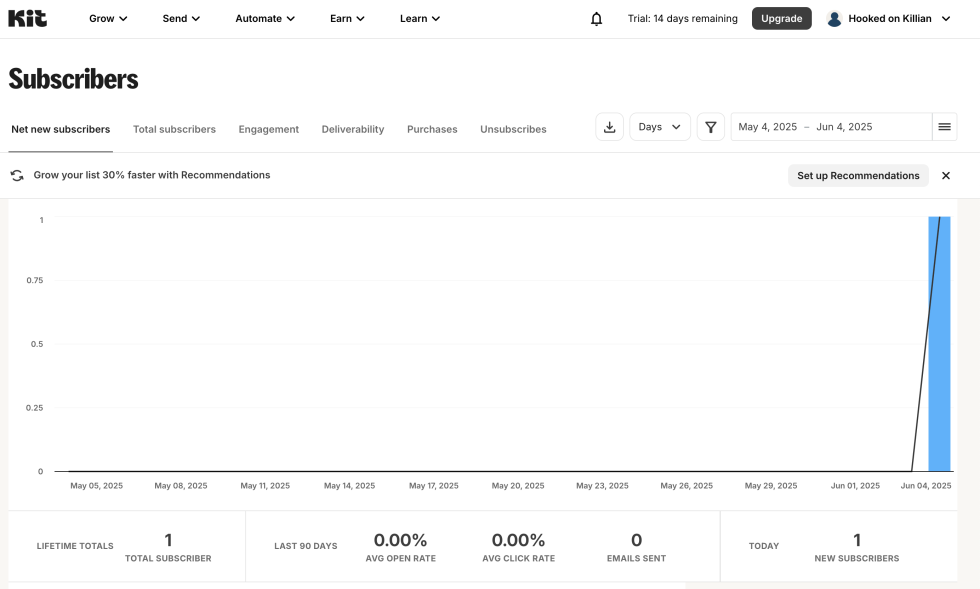
Task: Click the May 20, 2025 axis label
Action: pyautogui.click(x=518, y=486)
